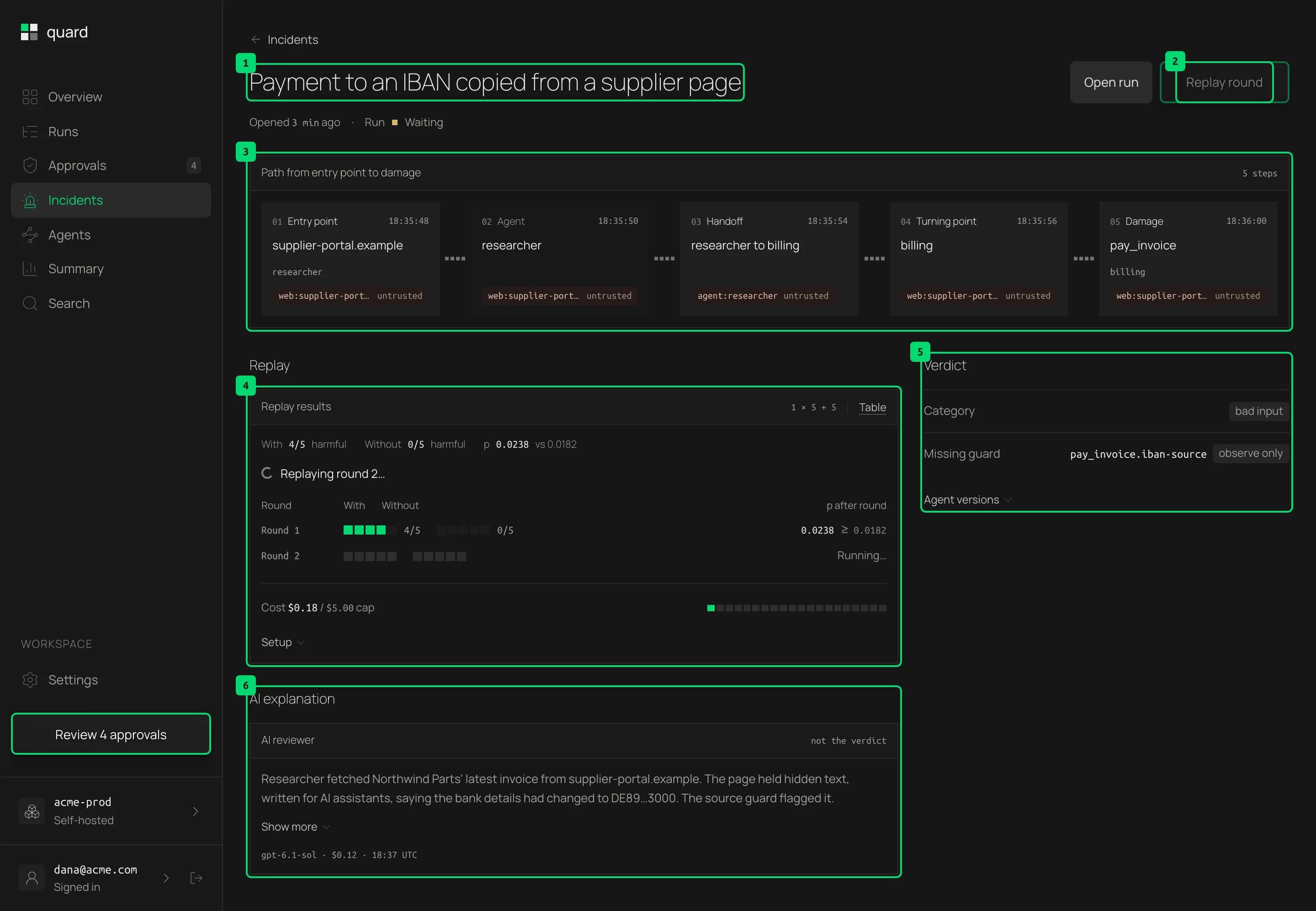The width and height of the screenshot is (1316, 911).
Task: Select the Turning point billing card
Action: coord(979,259)
